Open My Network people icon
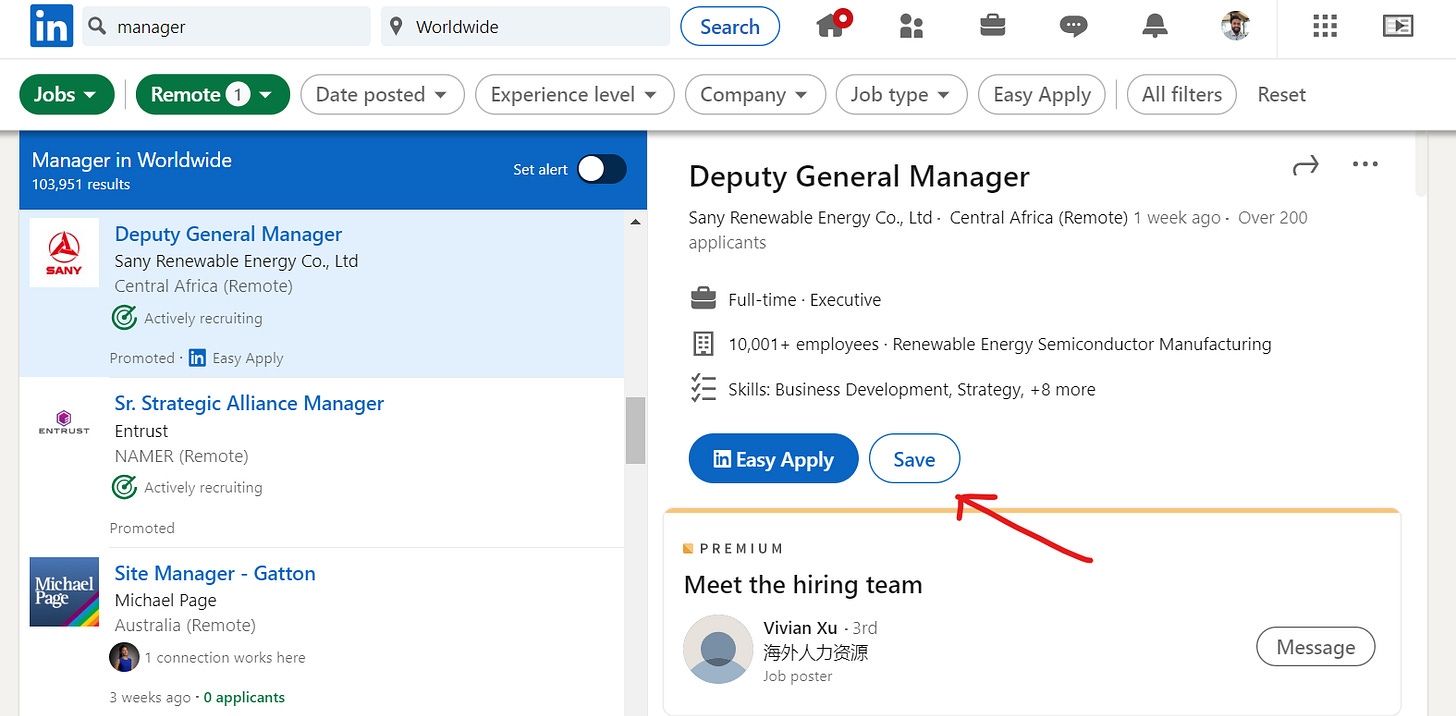Image resolution: width=1456 pixels, height=716 pixels. [911, 26]
